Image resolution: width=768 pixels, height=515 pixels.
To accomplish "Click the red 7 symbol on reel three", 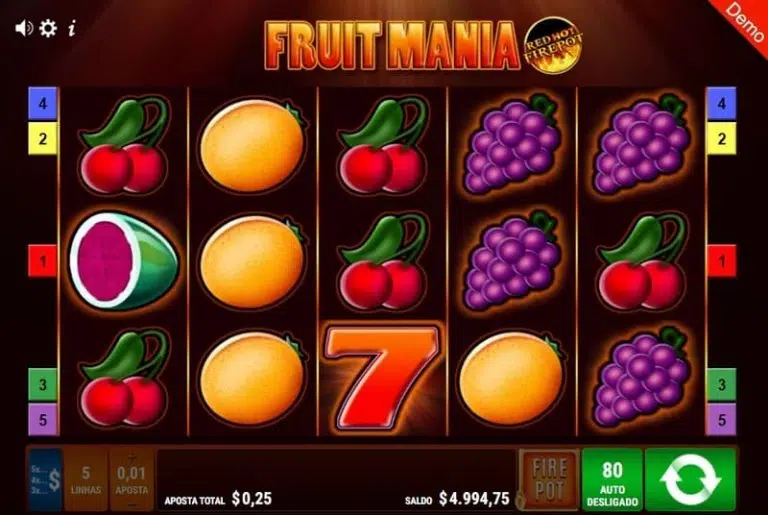I will click(x=382, y=377).
